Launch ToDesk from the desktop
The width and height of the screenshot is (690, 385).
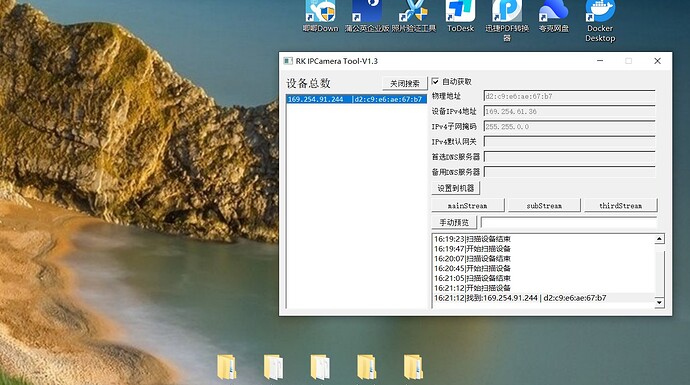pyautogui.click(x=460, y=15)
